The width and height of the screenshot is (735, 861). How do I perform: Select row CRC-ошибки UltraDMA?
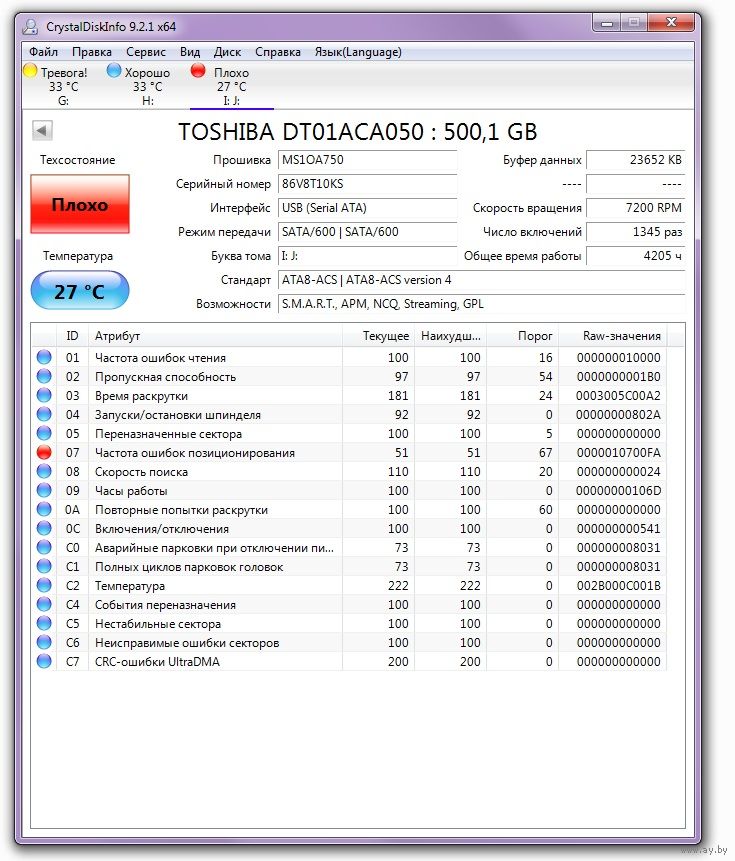click(x=349, y=661)
